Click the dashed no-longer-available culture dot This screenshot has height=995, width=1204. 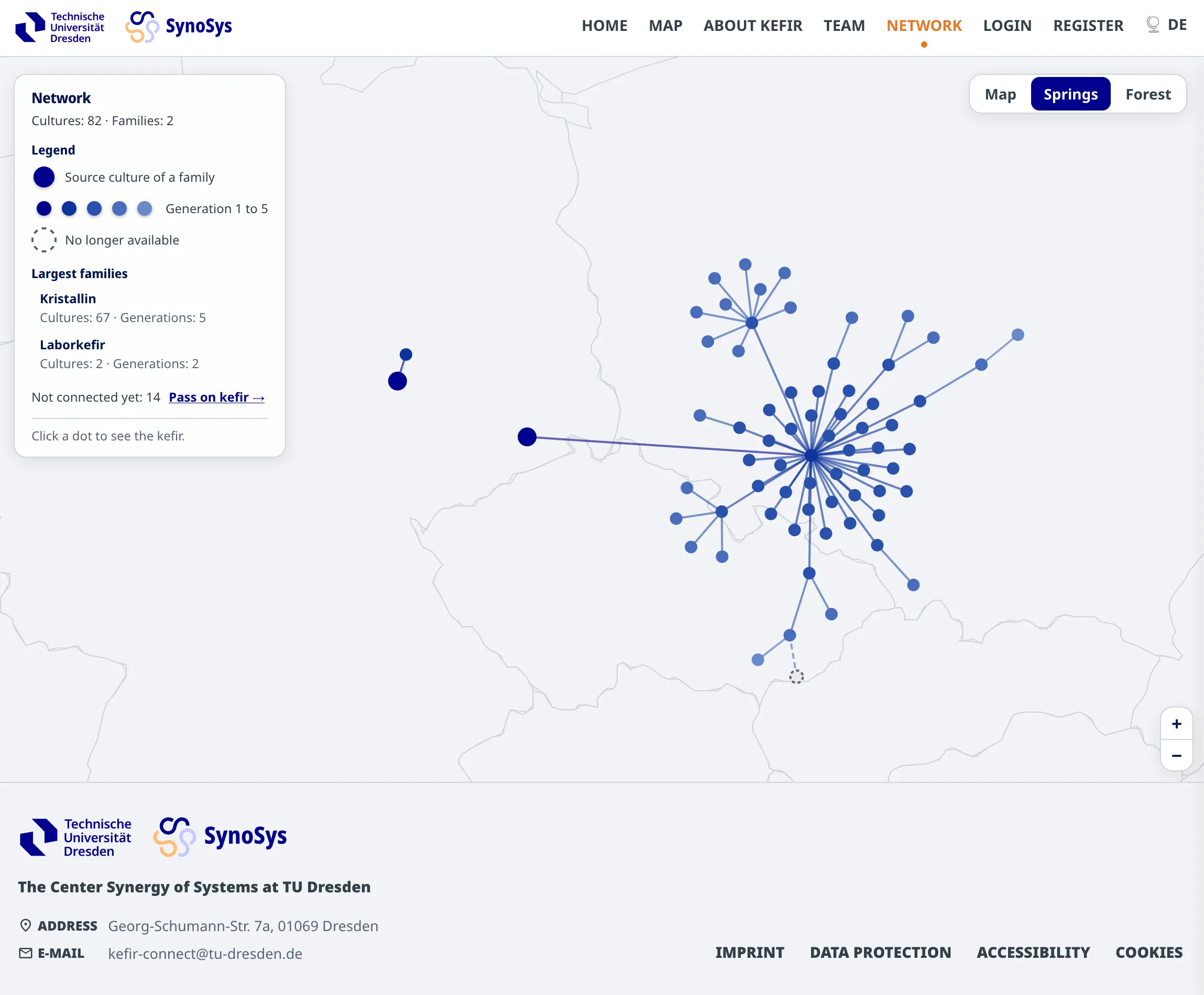click(796, 677)
